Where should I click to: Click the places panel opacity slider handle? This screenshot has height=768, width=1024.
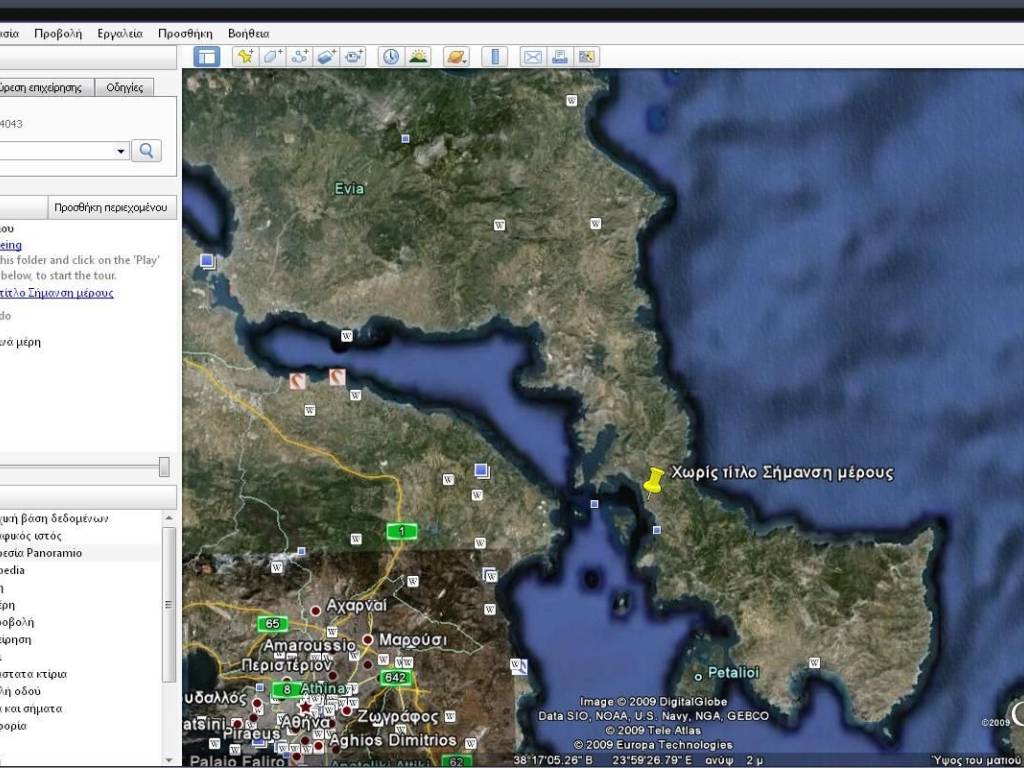tap(164, 467)
